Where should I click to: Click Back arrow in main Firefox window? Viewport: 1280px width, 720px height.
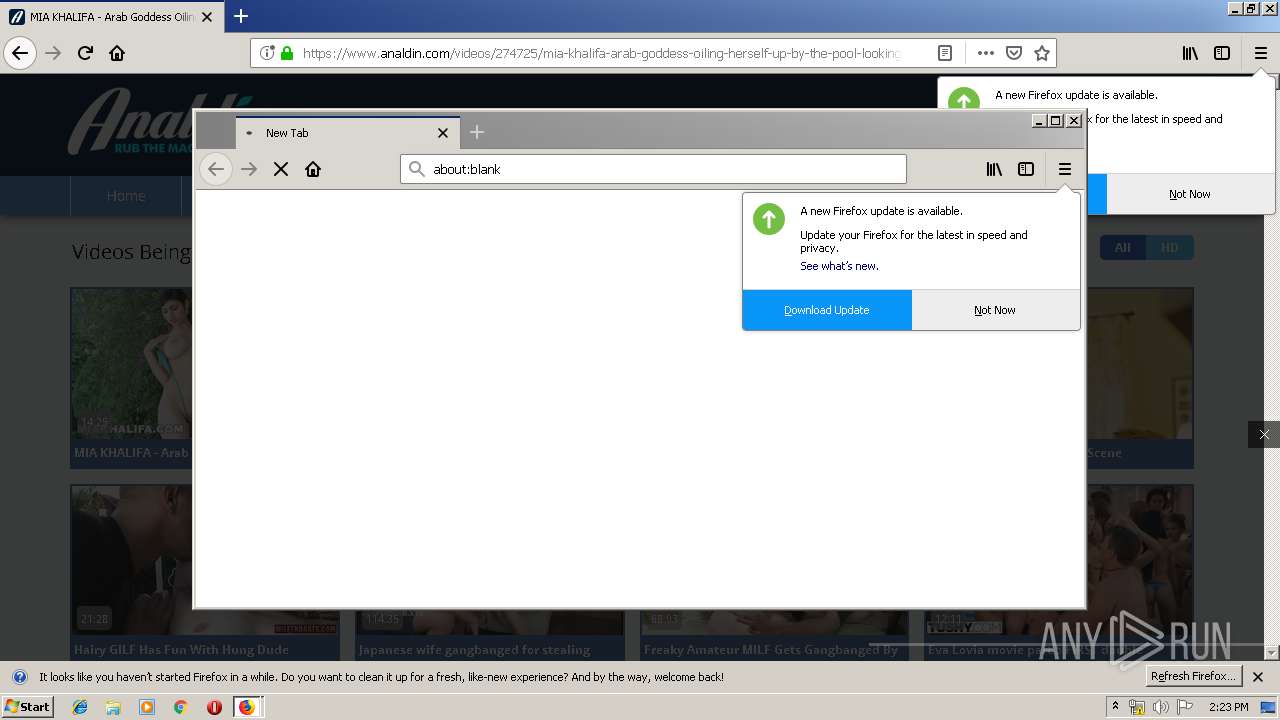[20, 53]
